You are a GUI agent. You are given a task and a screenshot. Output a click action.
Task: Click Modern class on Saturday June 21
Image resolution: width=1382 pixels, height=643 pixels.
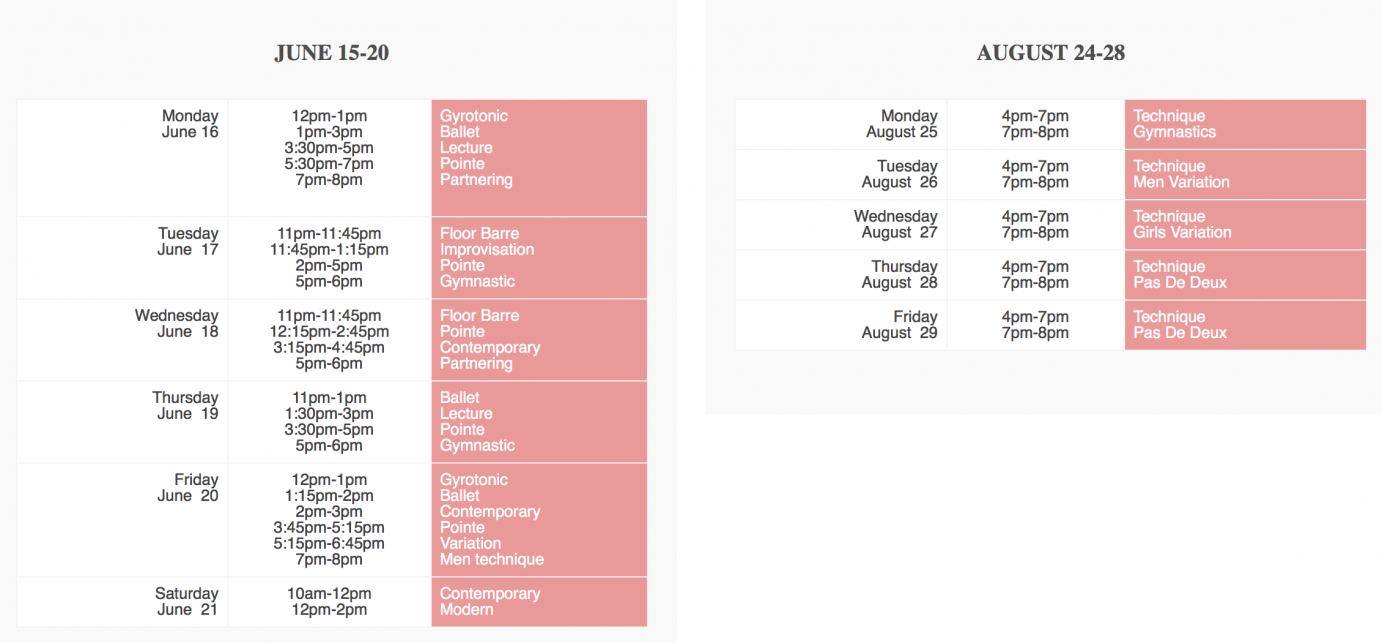(x=467, y=610)
